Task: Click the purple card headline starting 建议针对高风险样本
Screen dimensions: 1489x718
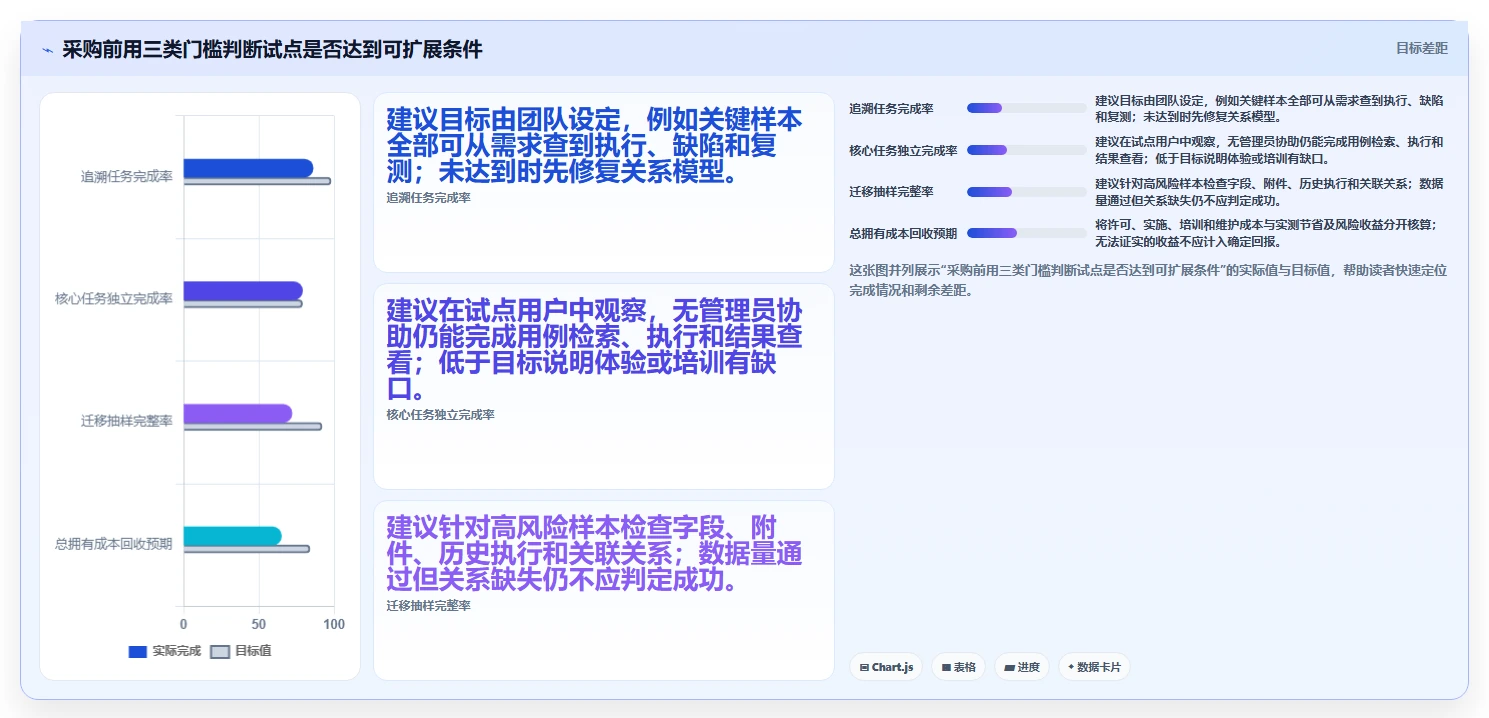Action: tap(594, 553)
